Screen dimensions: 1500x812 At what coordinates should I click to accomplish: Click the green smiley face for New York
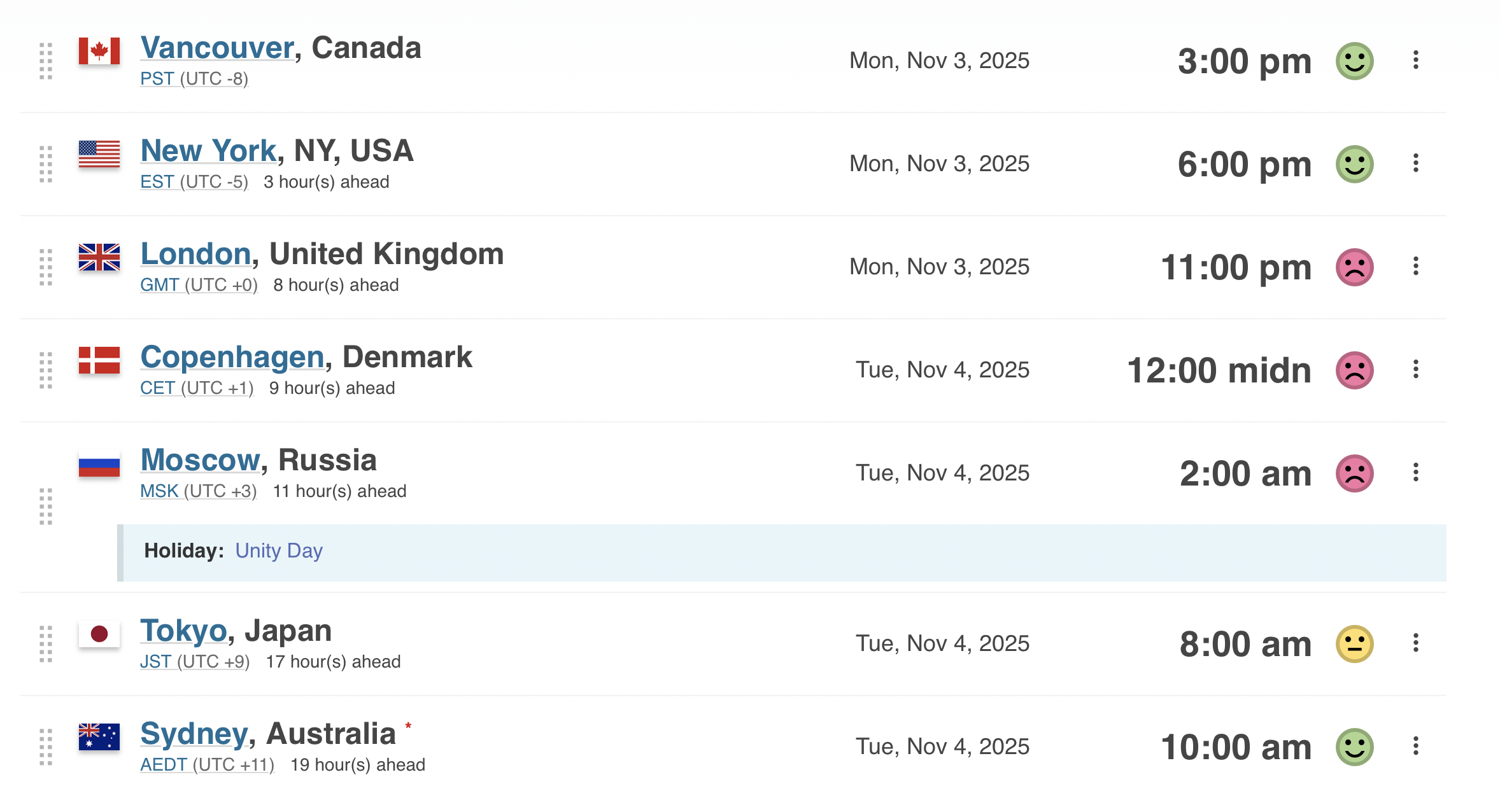click(x=1354, y=164)
